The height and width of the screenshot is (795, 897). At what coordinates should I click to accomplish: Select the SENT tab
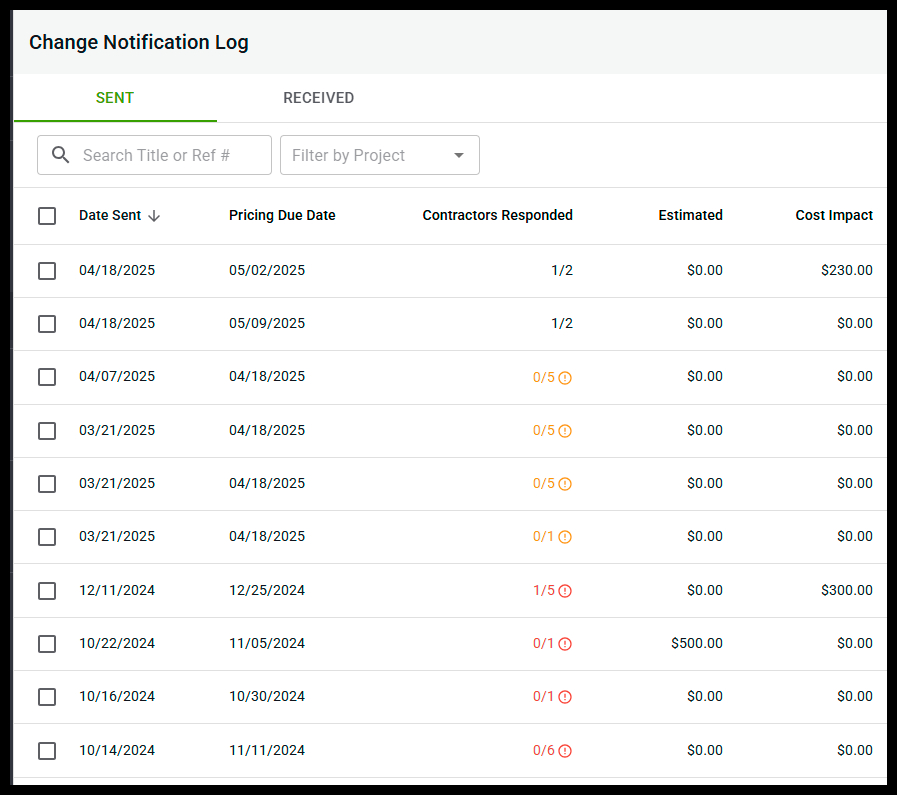(x=115, y=98)
